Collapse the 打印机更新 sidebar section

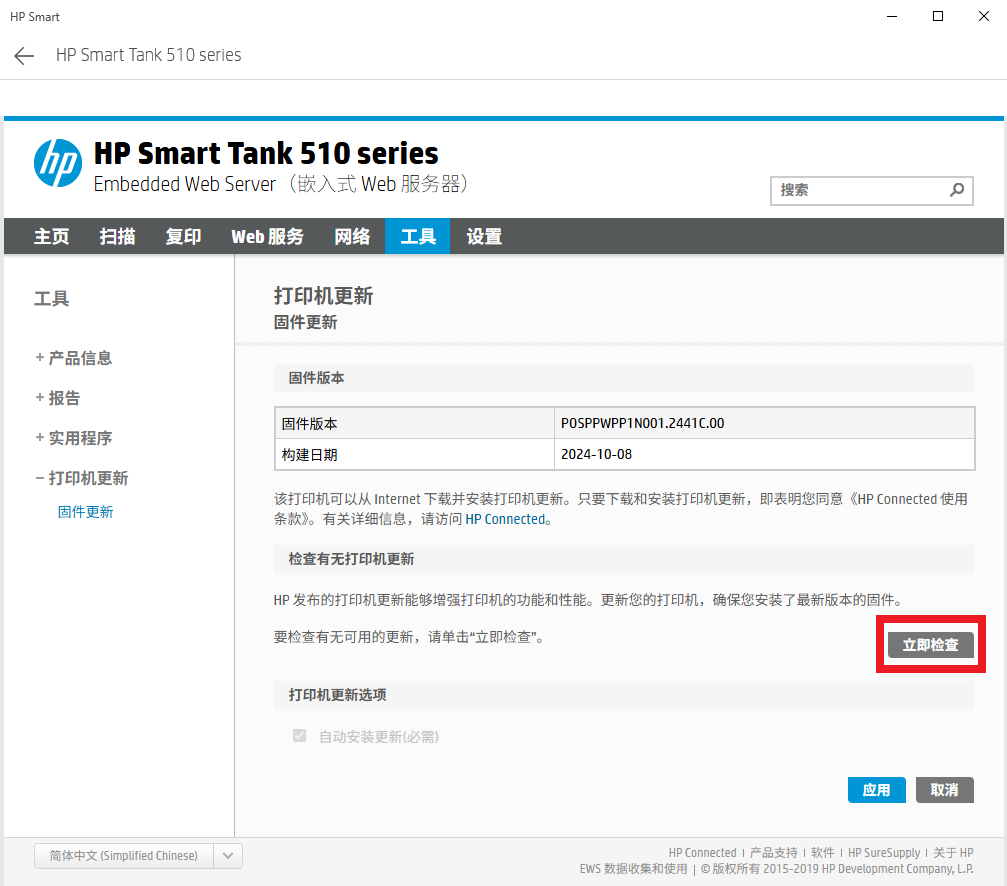point(82,478)
